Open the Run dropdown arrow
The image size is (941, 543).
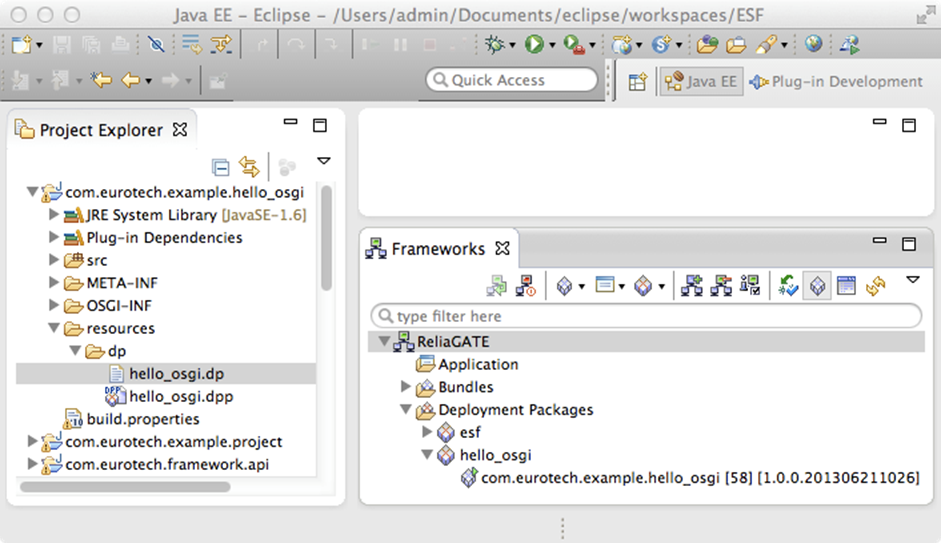pos(552,45)
